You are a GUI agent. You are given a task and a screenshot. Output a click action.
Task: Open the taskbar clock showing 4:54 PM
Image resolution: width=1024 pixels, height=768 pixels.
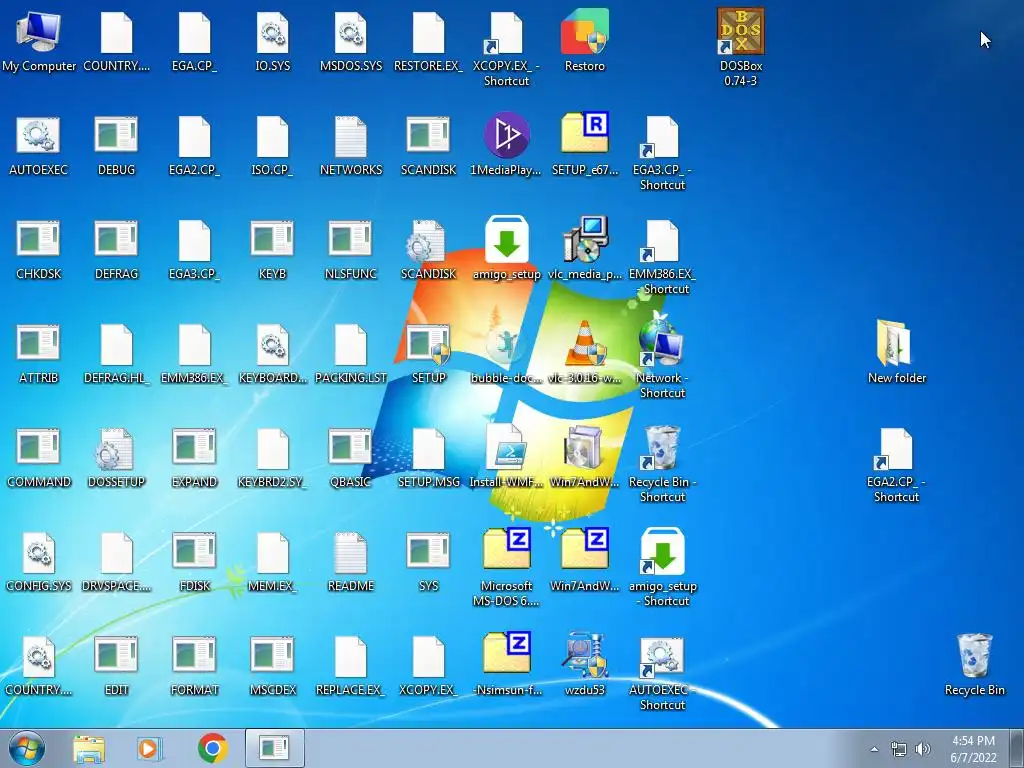pyautogui.click(x=973, y=749)
